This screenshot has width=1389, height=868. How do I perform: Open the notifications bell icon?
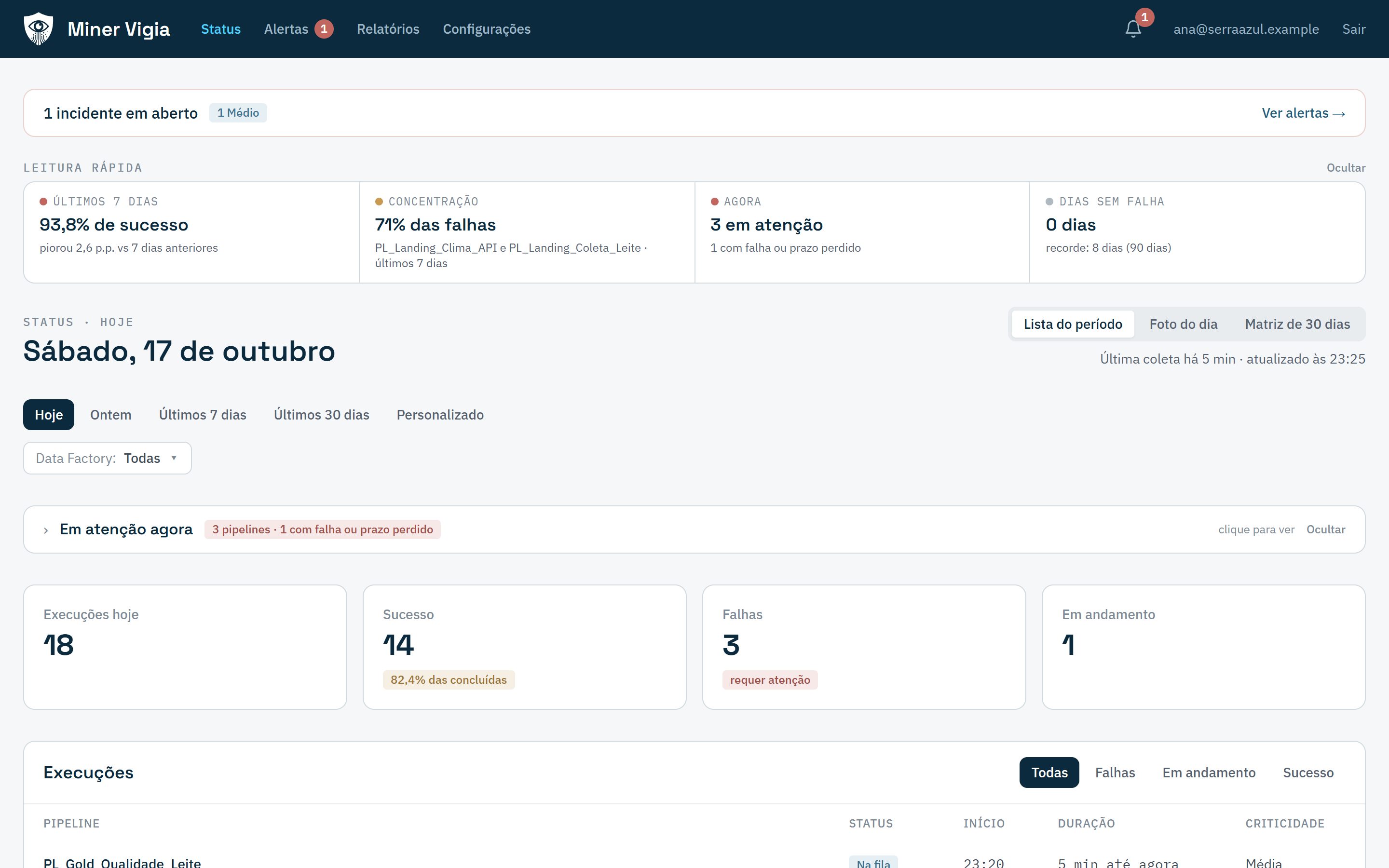[1133, 29]
